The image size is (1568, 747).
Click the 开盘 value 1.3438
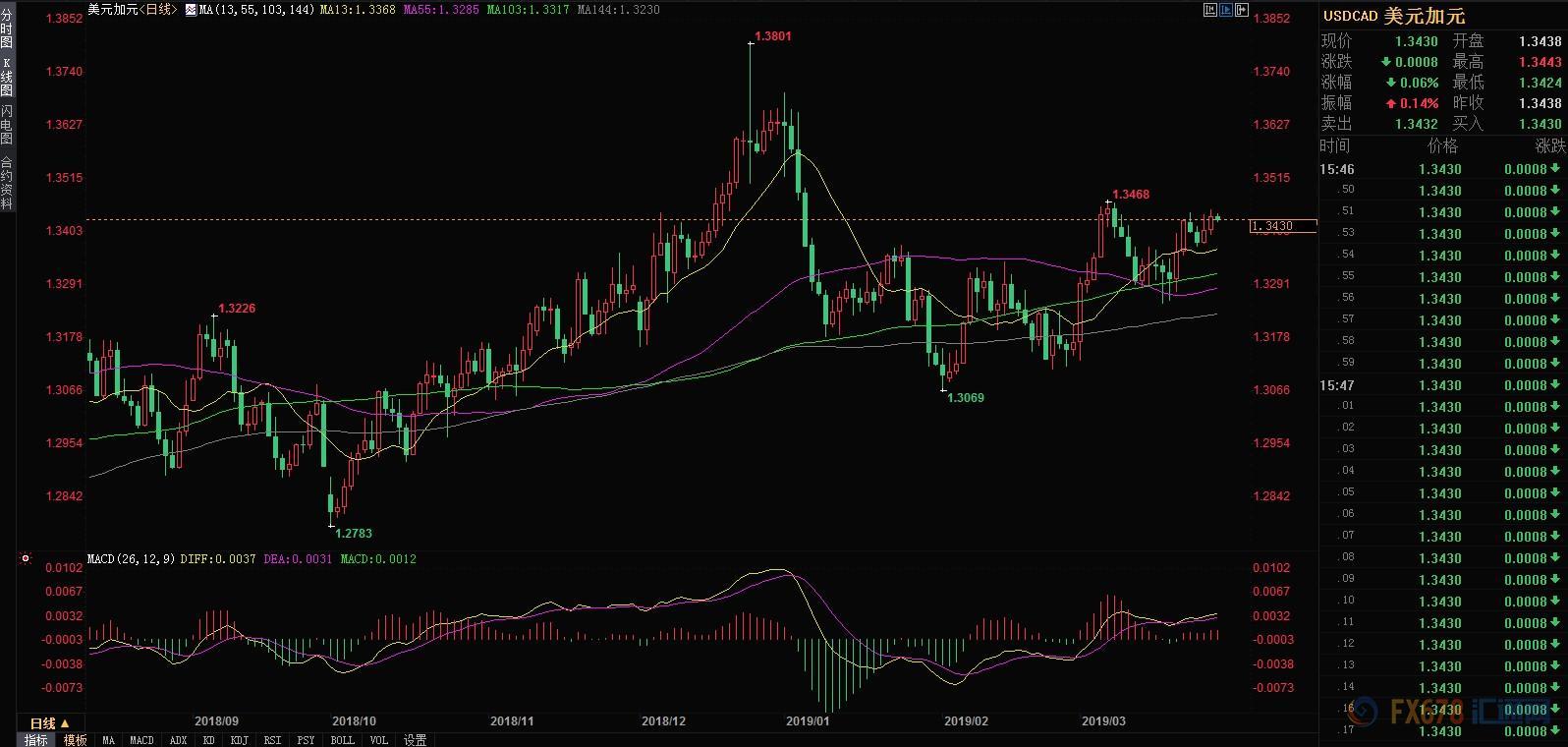click(x=1540, y=41)
